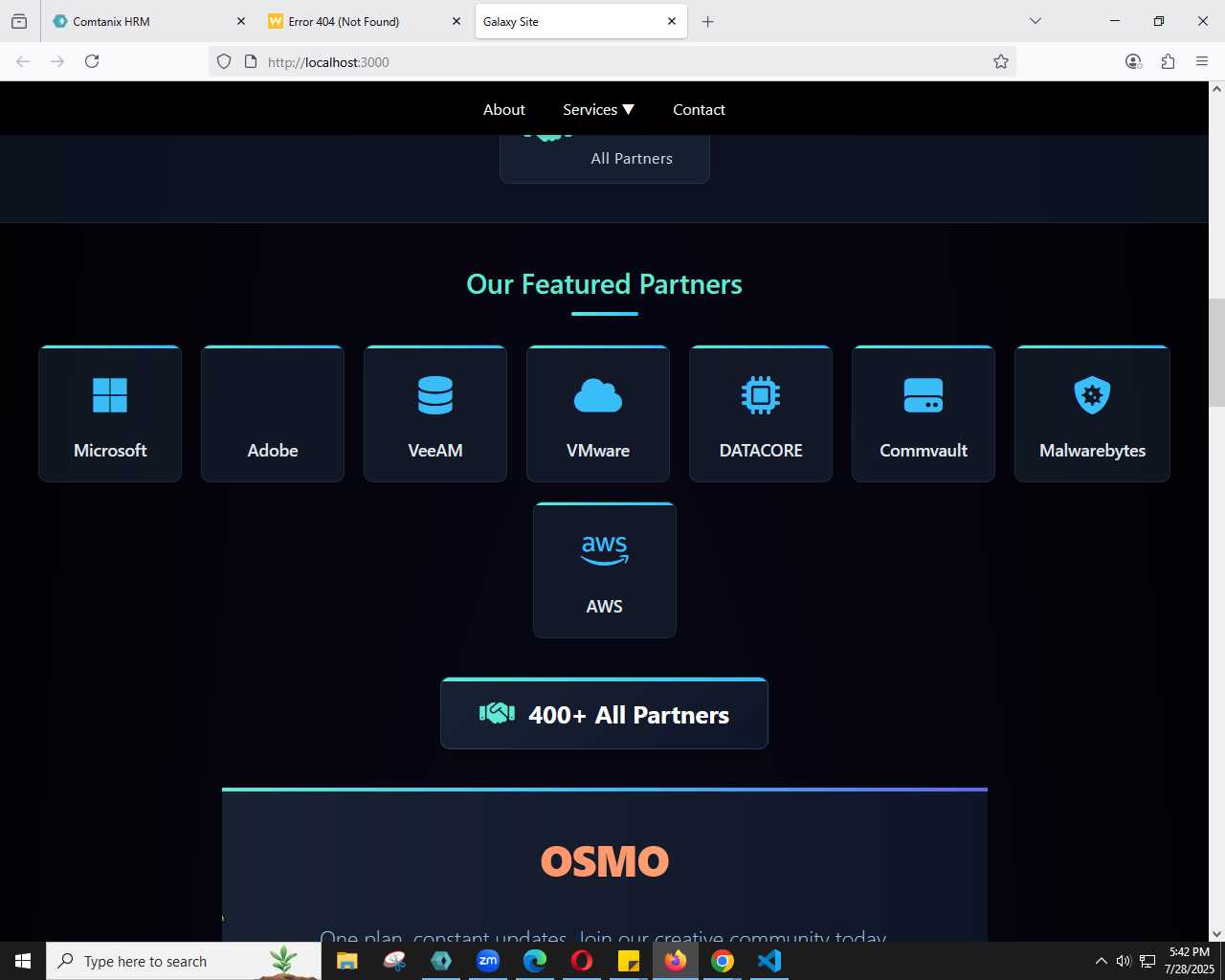Screen dimensions: 1225x980
Task: Open Google Chrome from the taskbar
Action: click(x=723, y=961)
